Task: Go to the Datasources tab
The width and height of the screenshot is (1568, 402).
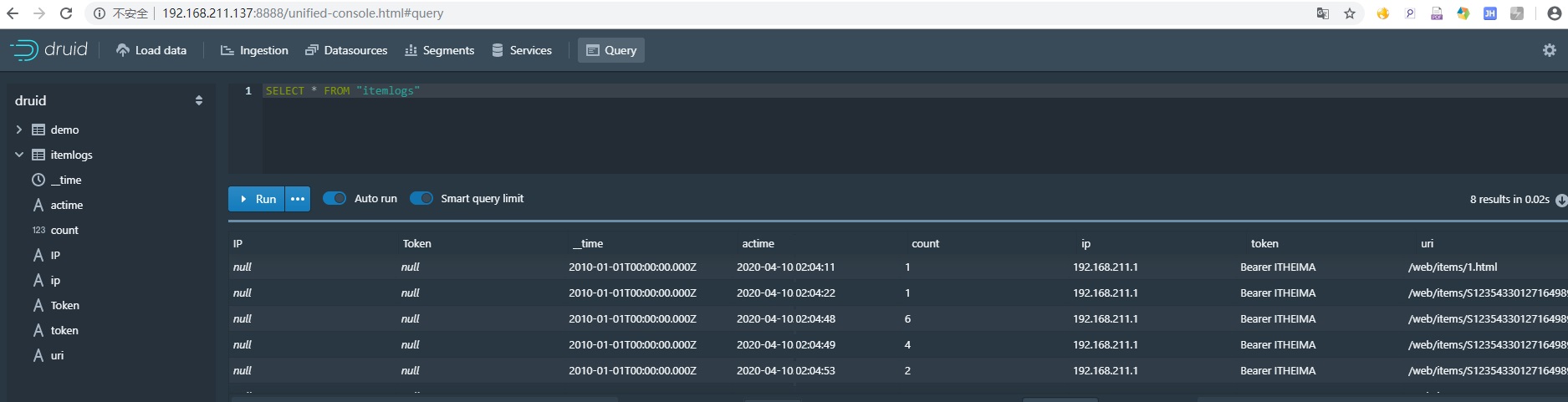Action: (346, 50)
